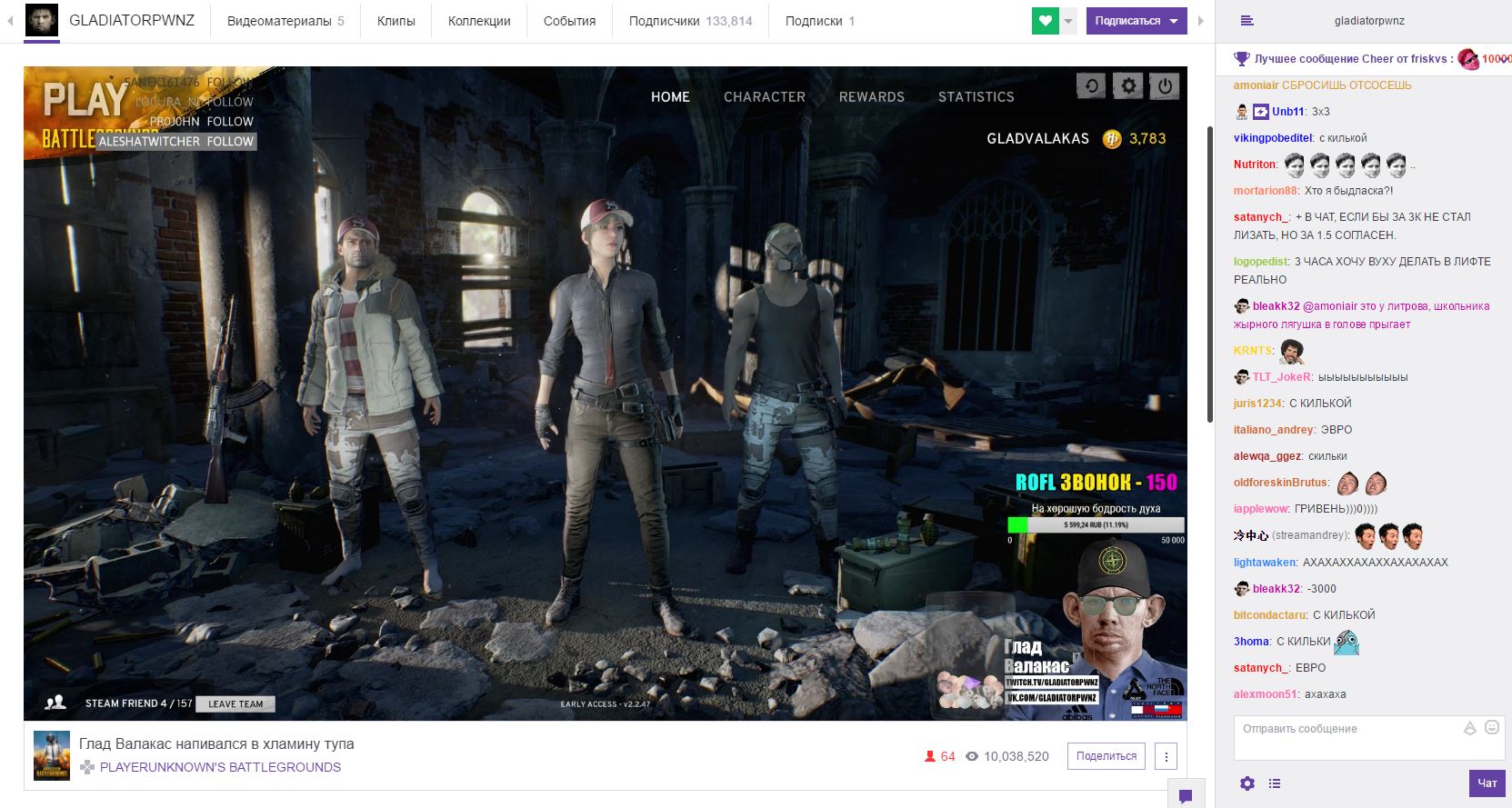Image resolution: width=1512 pixels, height=808 pixels.
Task: Show the viewer list icon in chat
Action: [1275, 783]
